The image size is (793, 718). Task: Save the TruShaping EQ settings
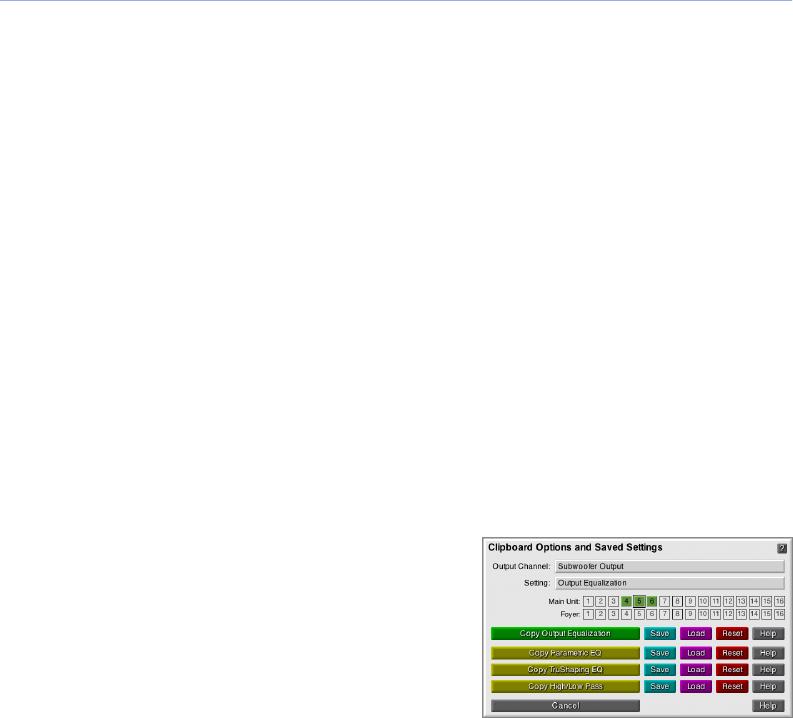[x=660, y=670]
